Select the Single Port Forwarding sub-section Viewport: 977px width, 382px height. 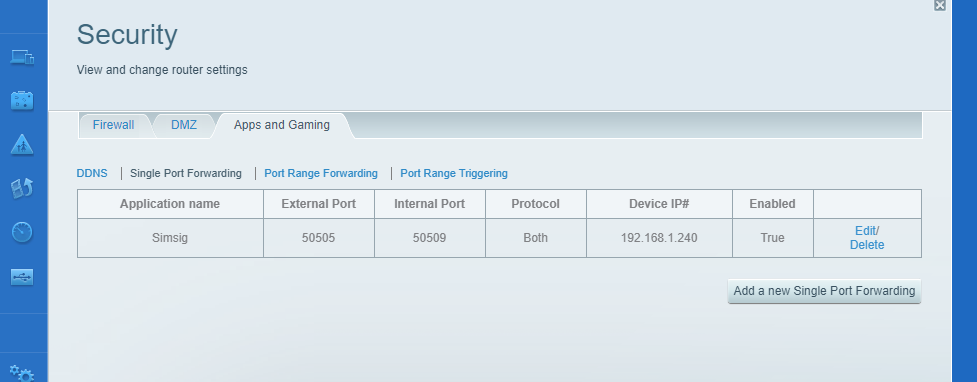coord(186,173)
